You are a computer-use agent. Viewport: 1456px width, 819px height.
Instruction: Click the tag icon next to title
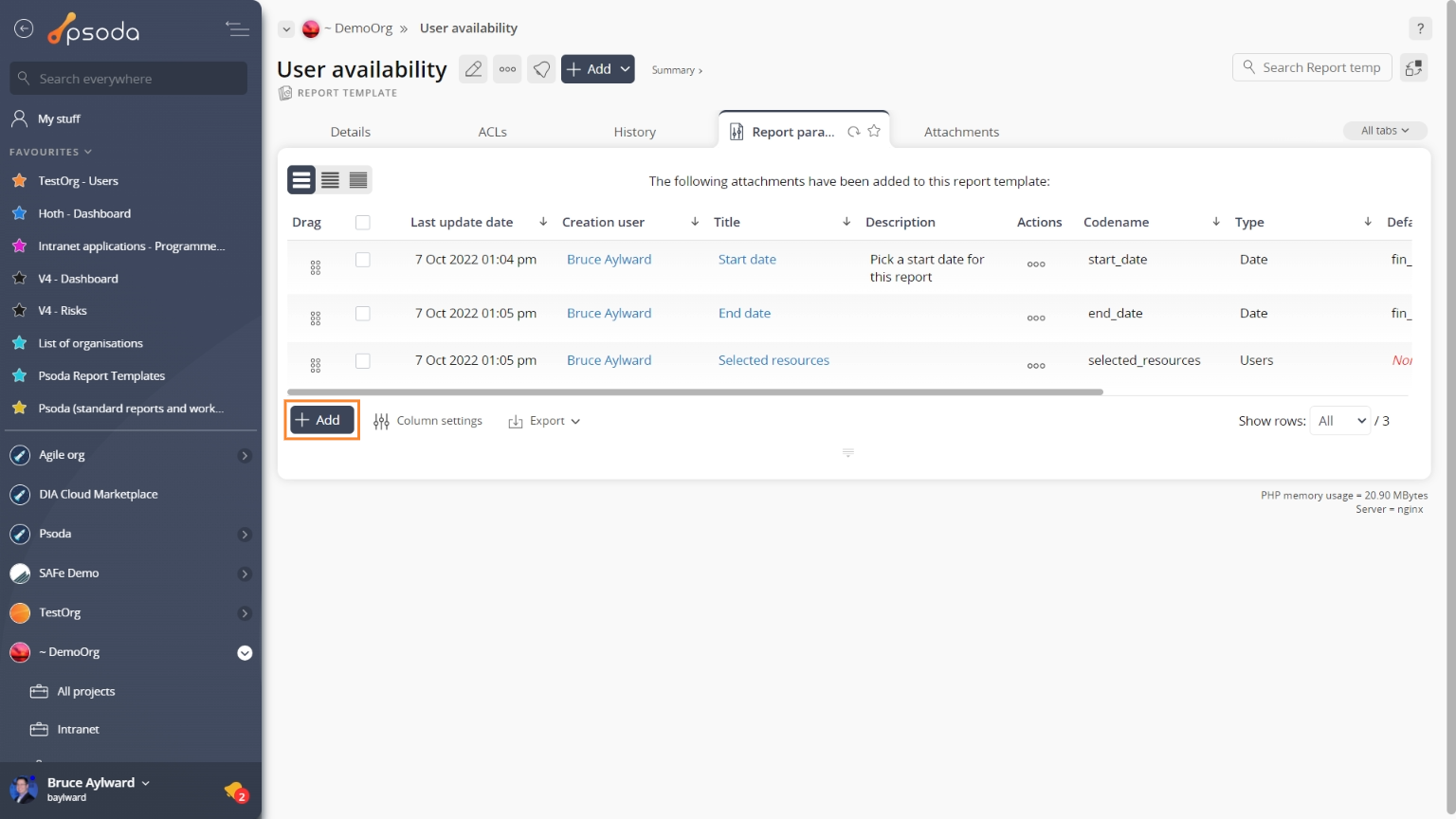(541, 69)
